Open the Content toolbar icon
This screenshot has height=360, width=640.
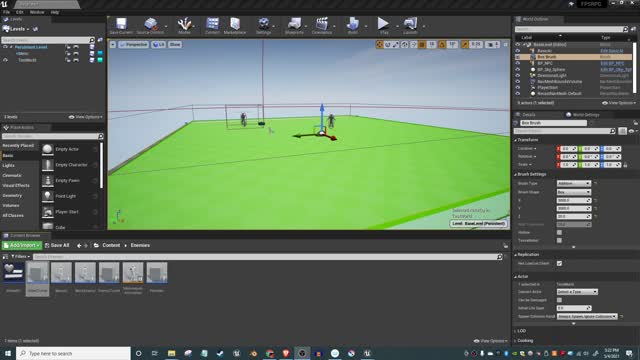pyautogui.click(x=212, y=24)
